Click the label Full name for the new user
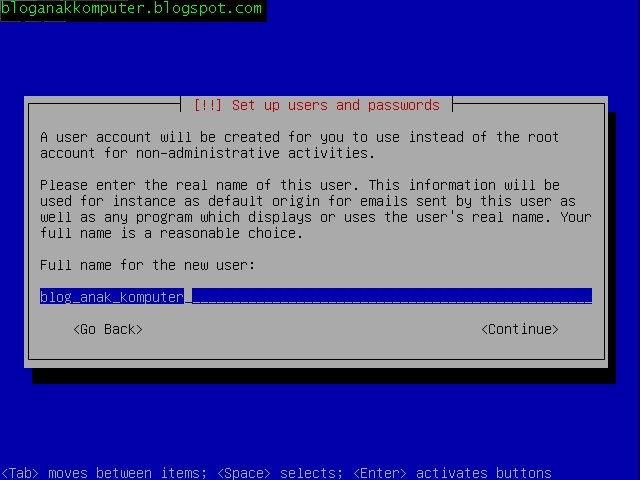Image resolution: width=640 pixels, height=480 pixels. pyautogui.click(x=147, y=265)
